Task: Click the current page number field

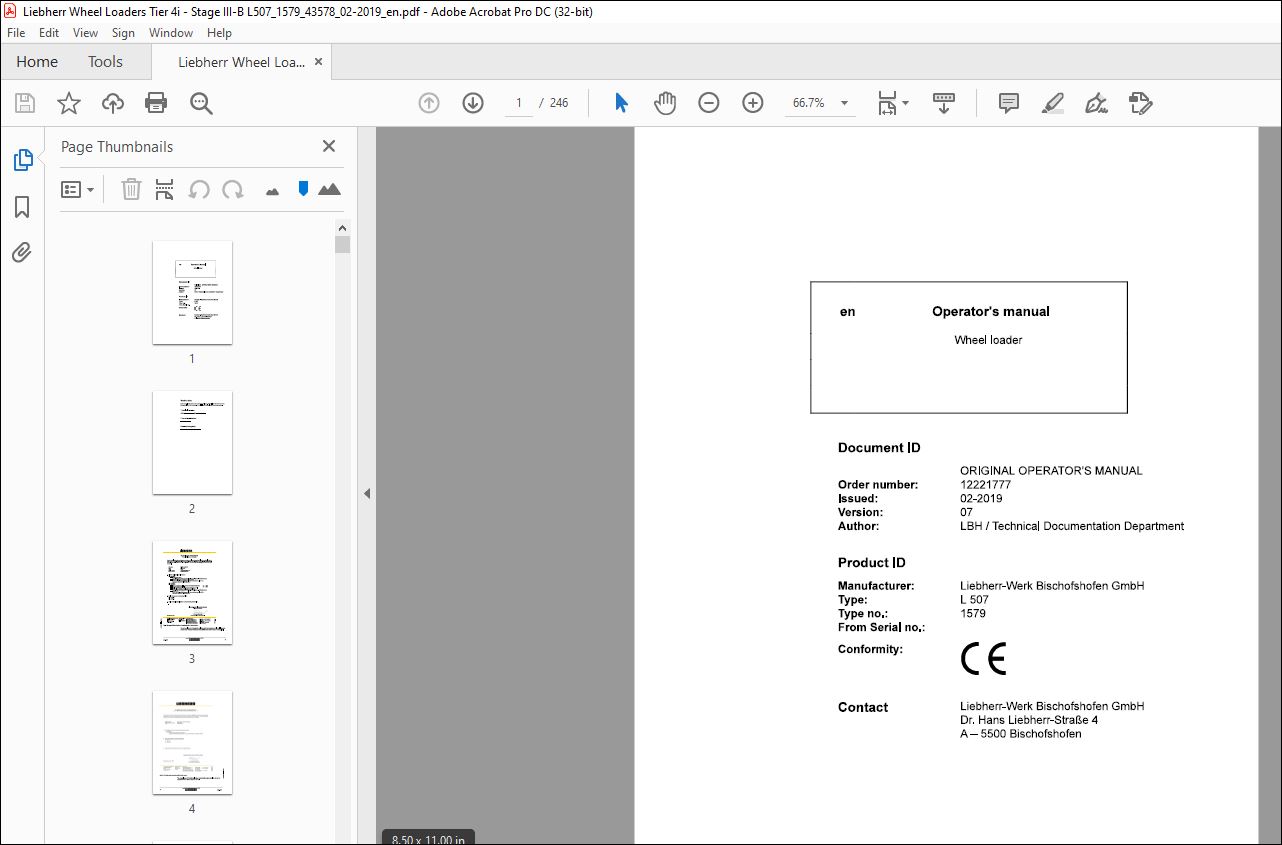Action: pos(518,103)
